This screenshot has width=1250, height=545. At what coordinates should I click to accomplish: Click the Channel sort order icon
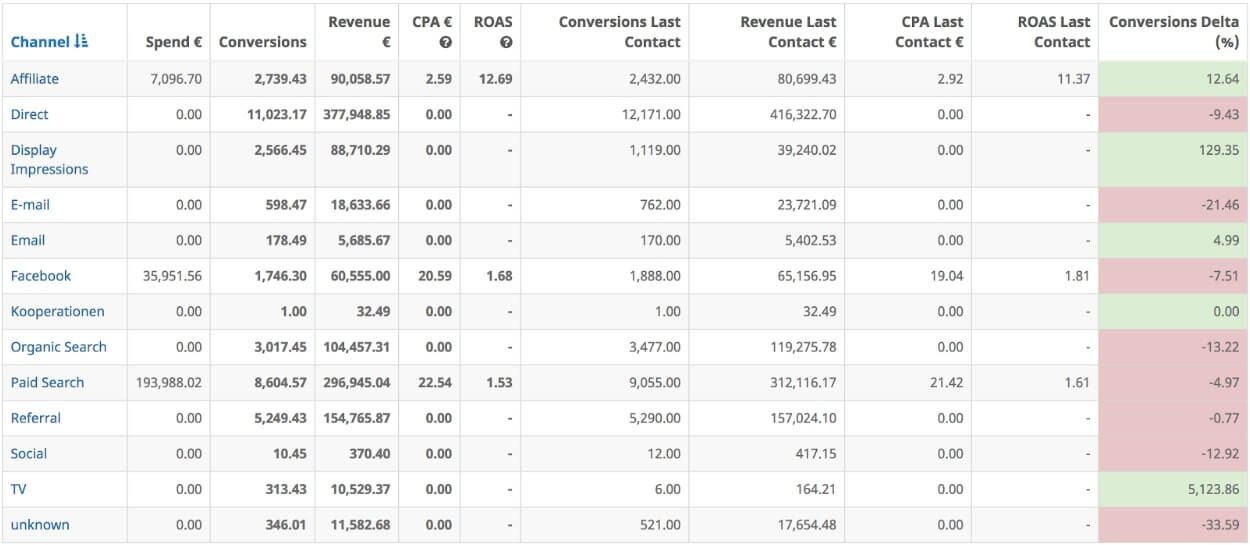pyautogui.click(x=81, y=42)
